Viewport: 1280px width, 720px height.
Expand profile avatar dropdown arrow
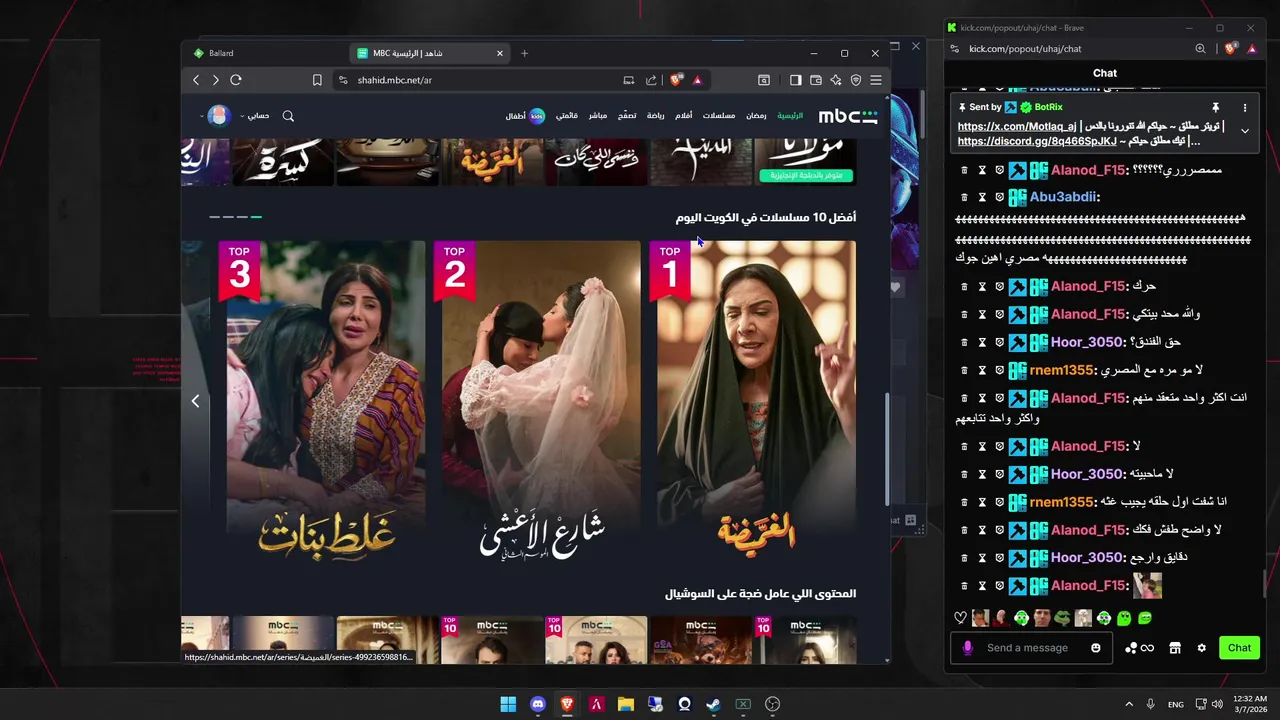(201, 116)
